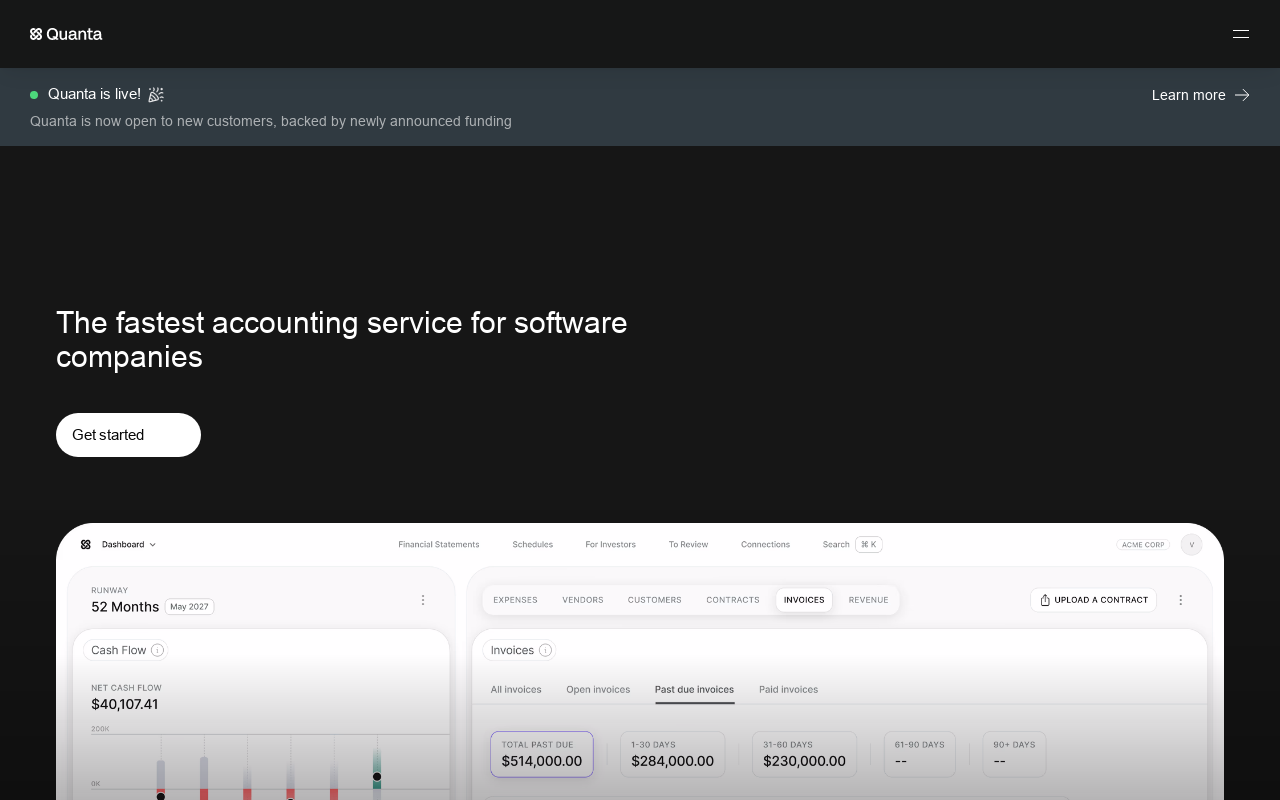
Task: Click the Total Past Due $514,000.00 card
Action: (x=542, y=754)
